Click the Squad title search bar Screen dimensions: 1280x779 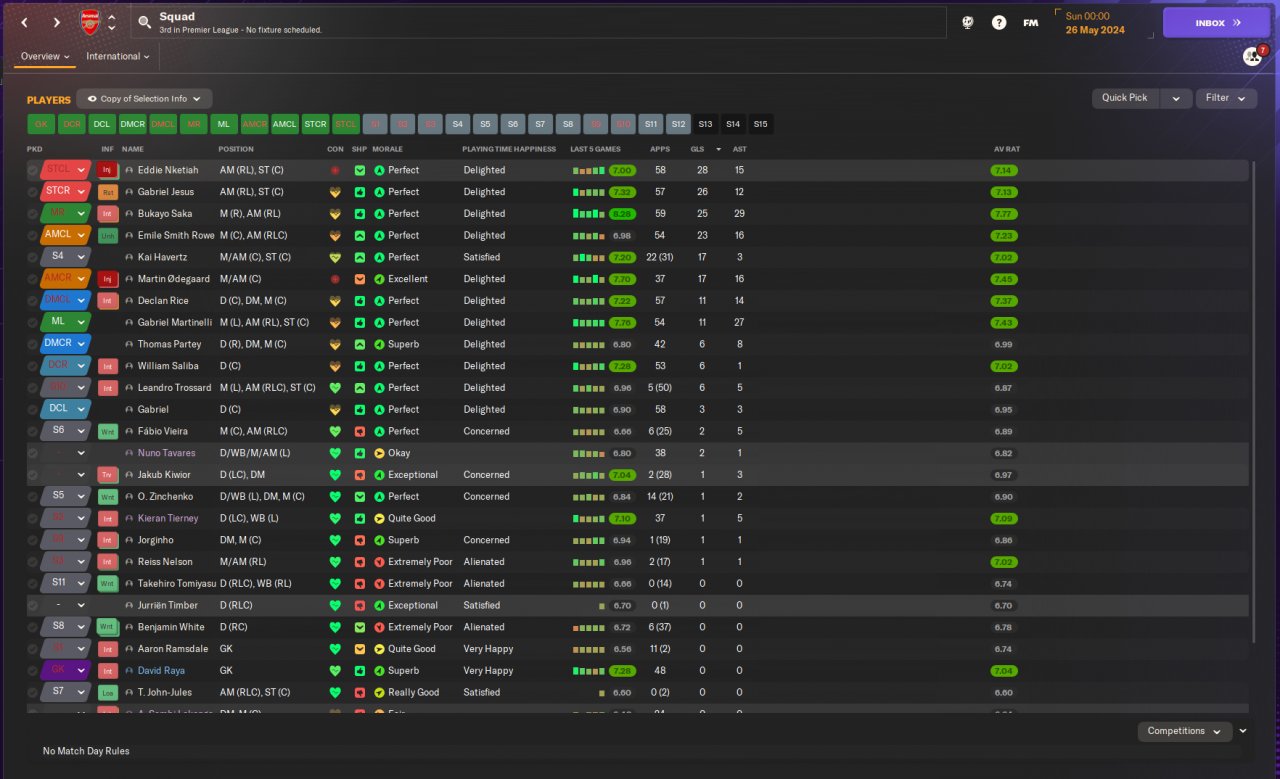pyautogui.click(x=538, y=23)
